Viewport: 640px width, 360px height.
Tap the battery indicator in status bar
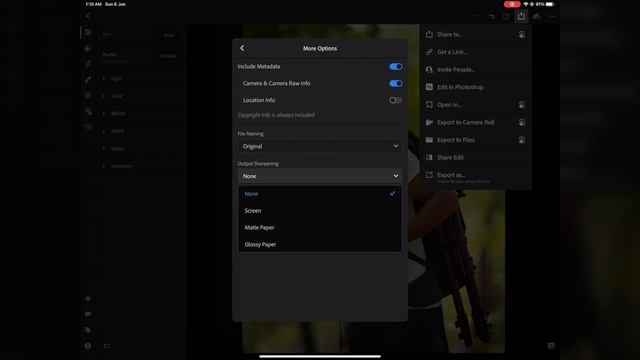(x=550, y=4)
